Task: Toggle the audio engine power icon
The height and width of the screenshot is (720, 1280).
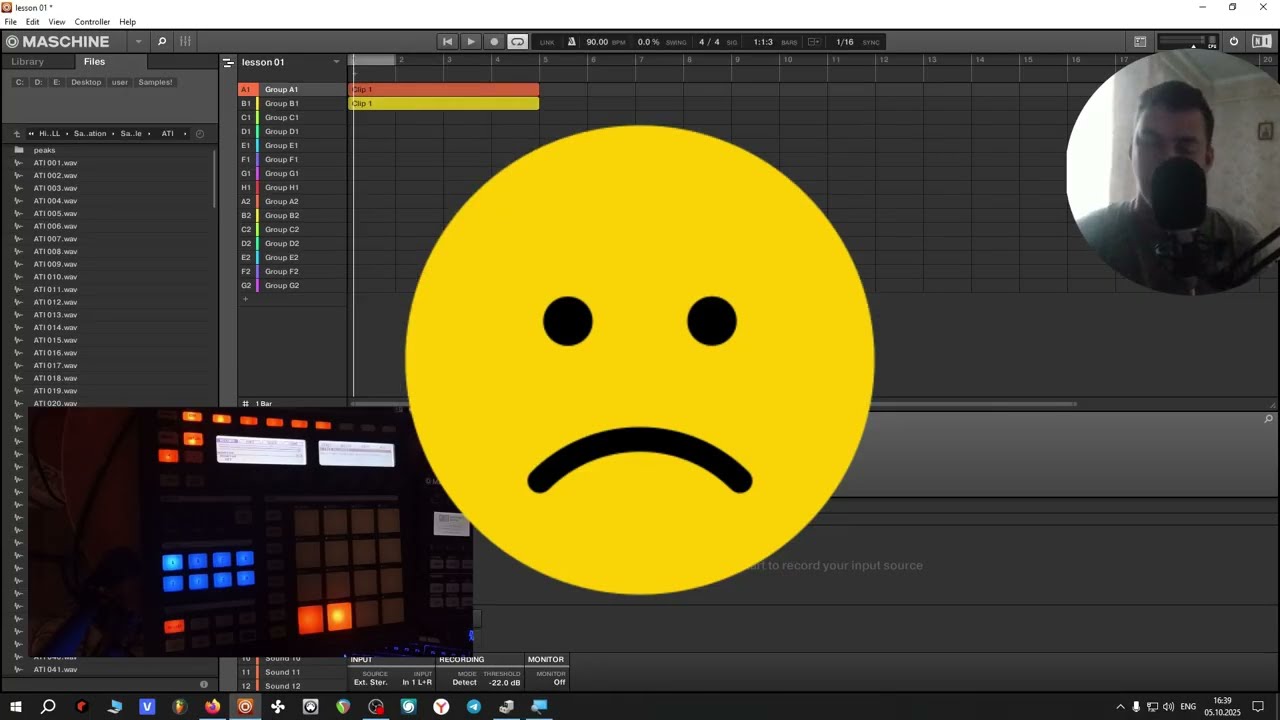Action: tap(1234, 42)
